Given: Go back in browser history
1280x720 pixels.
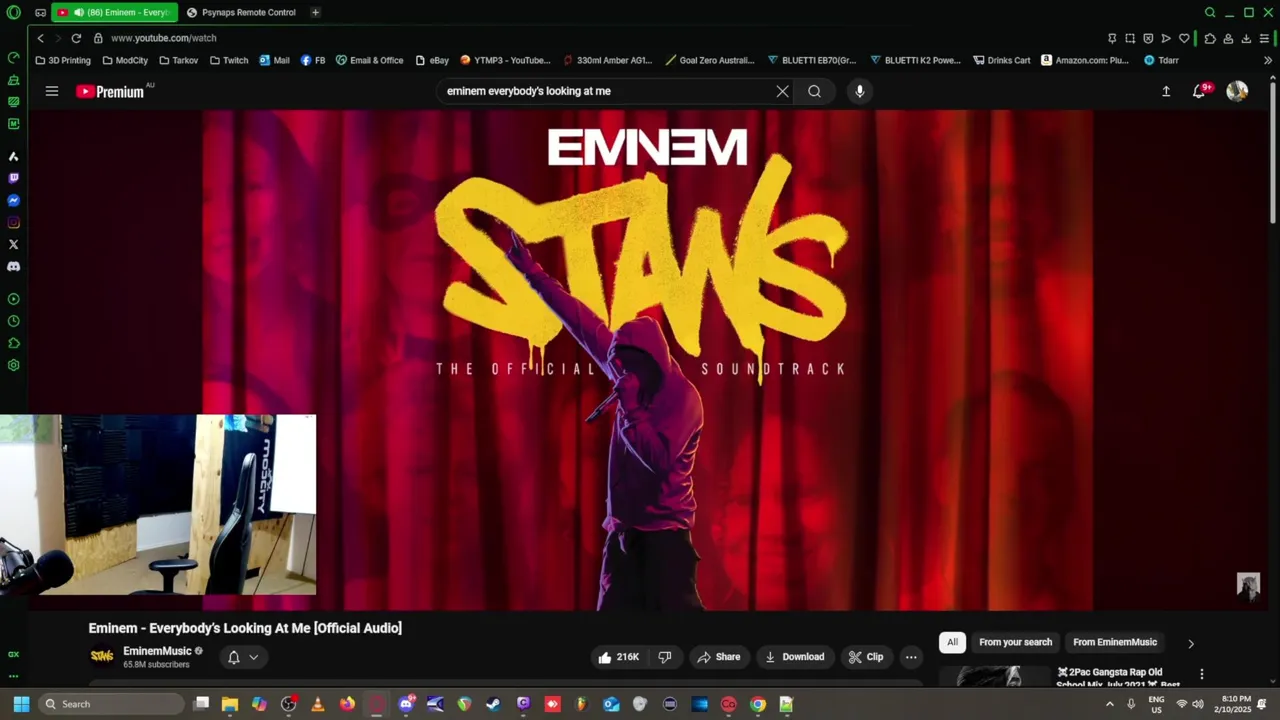Looking at the screenshot, I should coord(40,38).
